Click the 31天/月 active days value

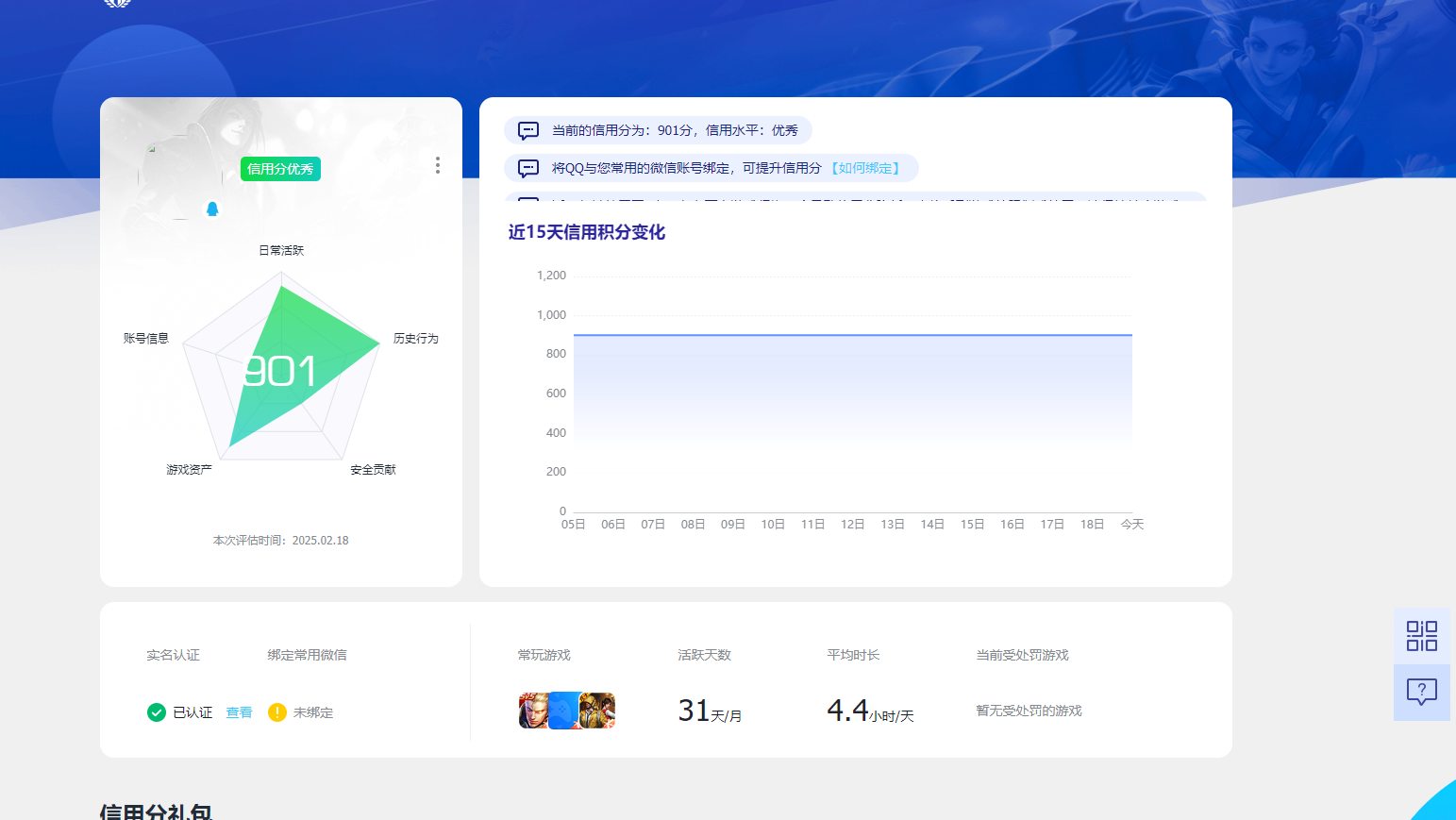(x=710, y=711)
